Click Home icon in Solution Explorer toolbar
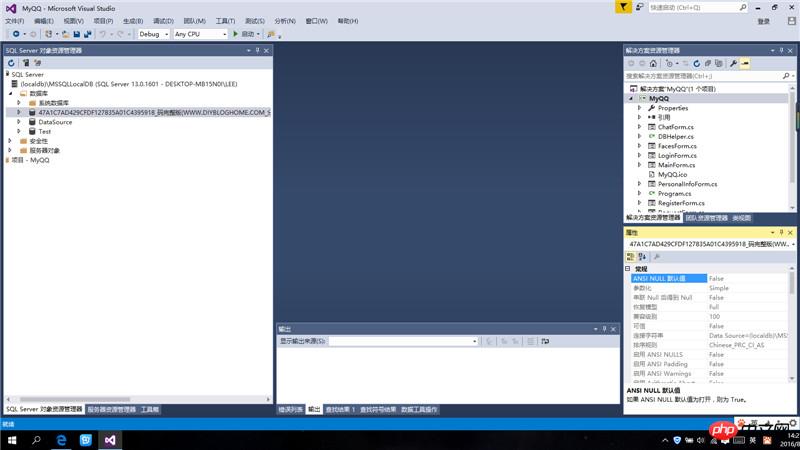The height and width of the screenshot is (450, 800). [653, 63]
